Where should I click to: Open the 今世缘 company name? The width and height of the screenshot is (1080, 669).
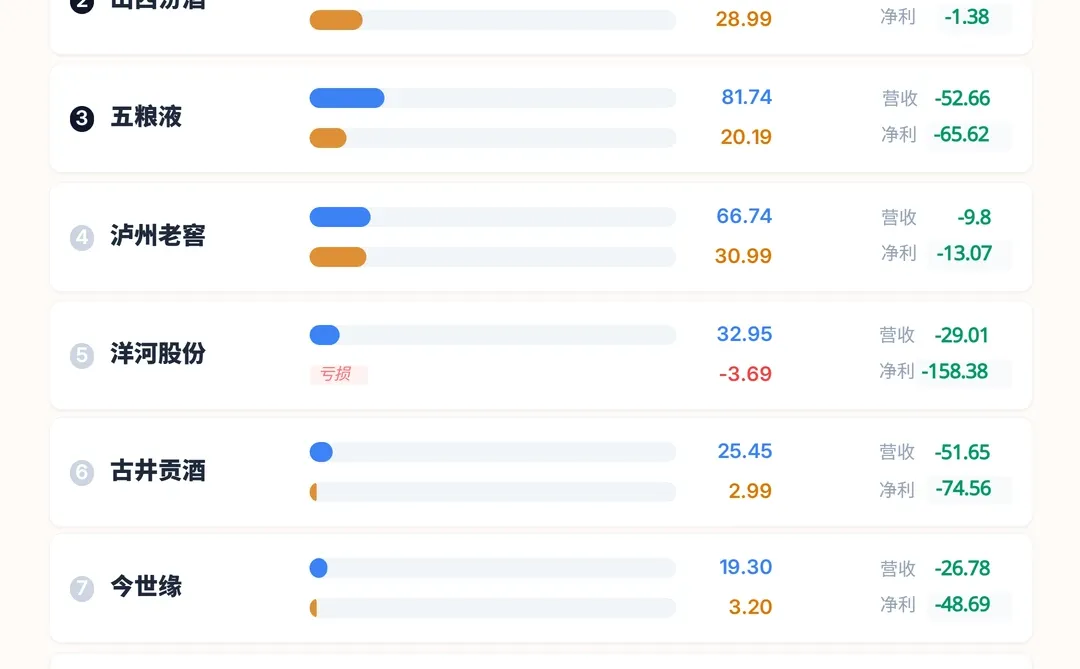[146, 587]
